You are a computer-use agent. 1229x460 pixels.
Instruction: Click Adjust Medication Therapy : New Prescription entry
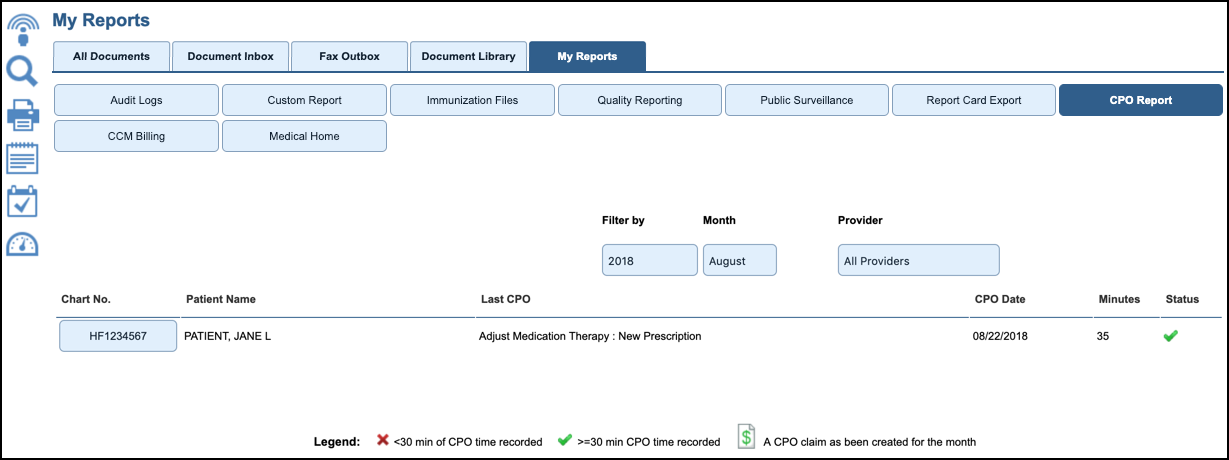590,336
